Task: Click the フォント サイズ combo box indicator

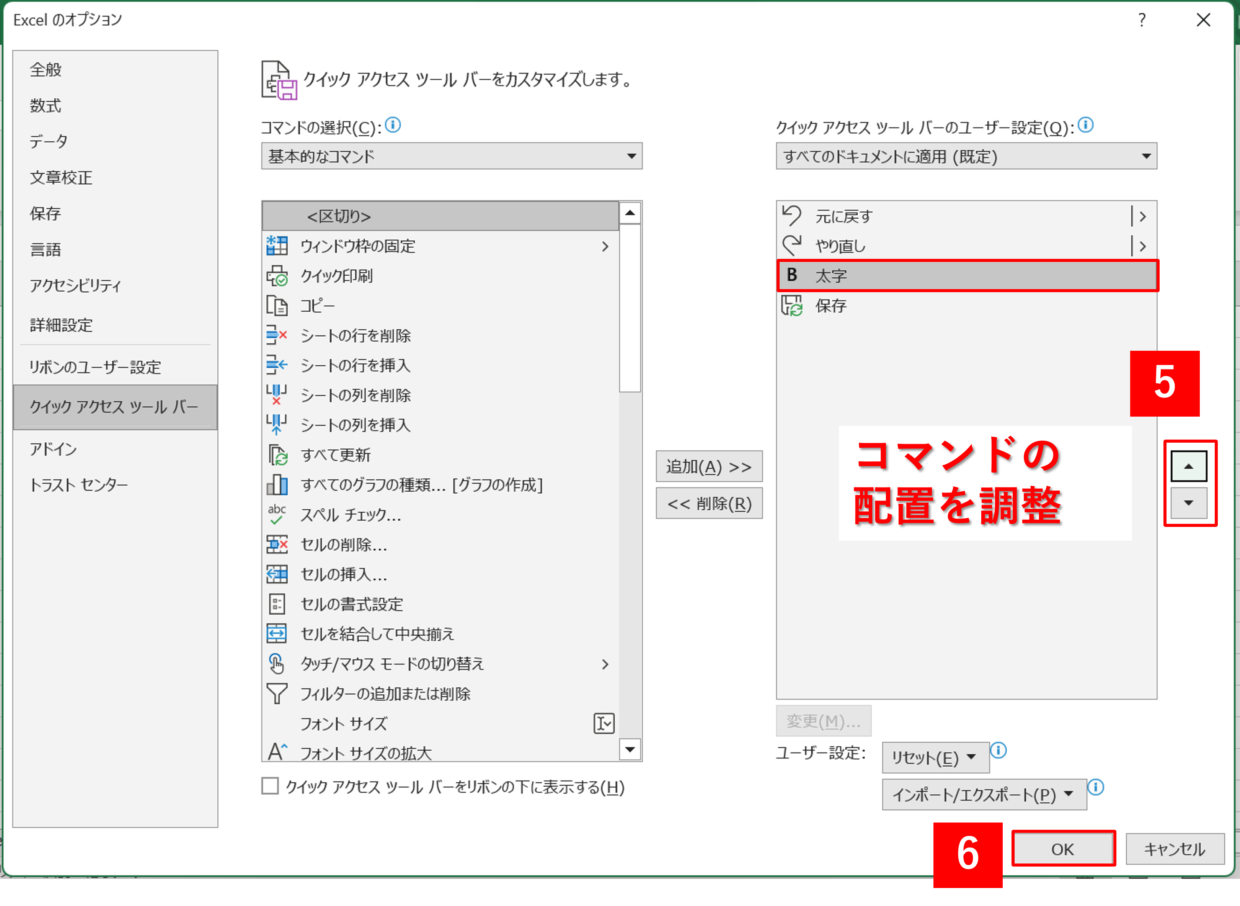Action: [604, 723]
